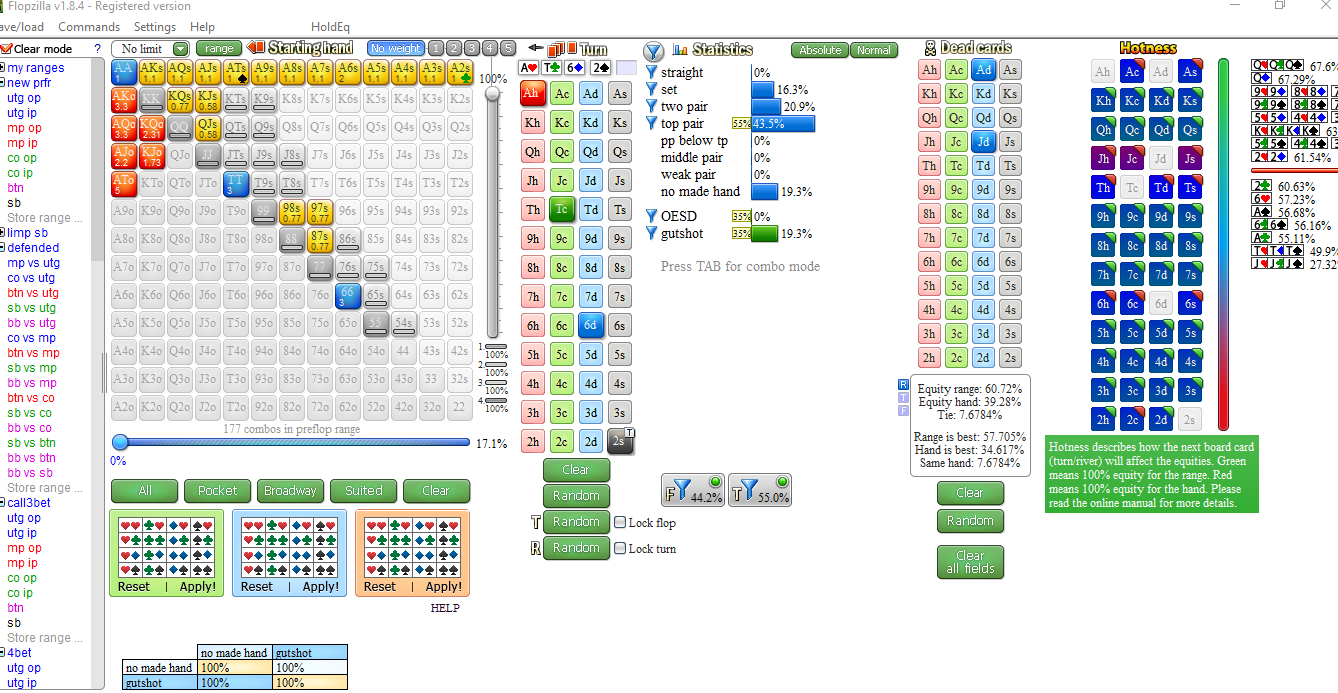This screenshot has height=693, width=1338.
Task: Click the empty river card input field
Action: point(626,68)
